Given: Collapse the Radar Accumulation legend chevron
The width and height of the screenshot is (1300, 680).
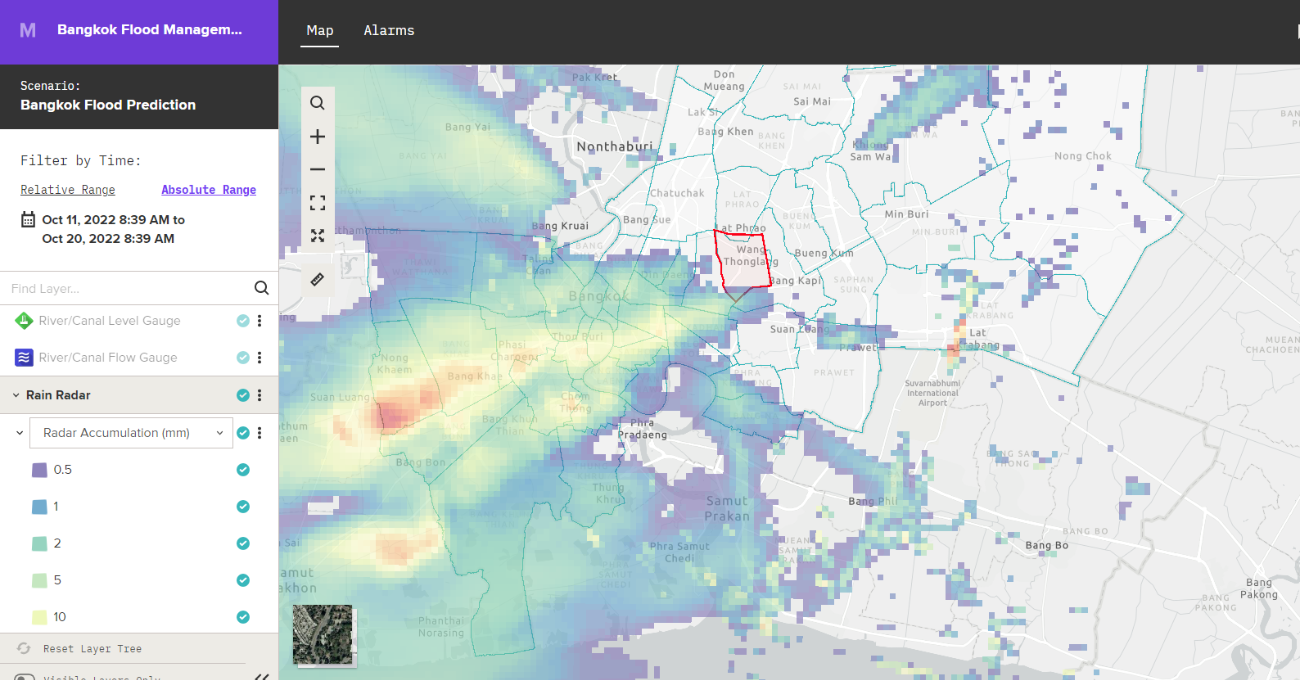Looking at the screenshot, I should tap(19, 433).
